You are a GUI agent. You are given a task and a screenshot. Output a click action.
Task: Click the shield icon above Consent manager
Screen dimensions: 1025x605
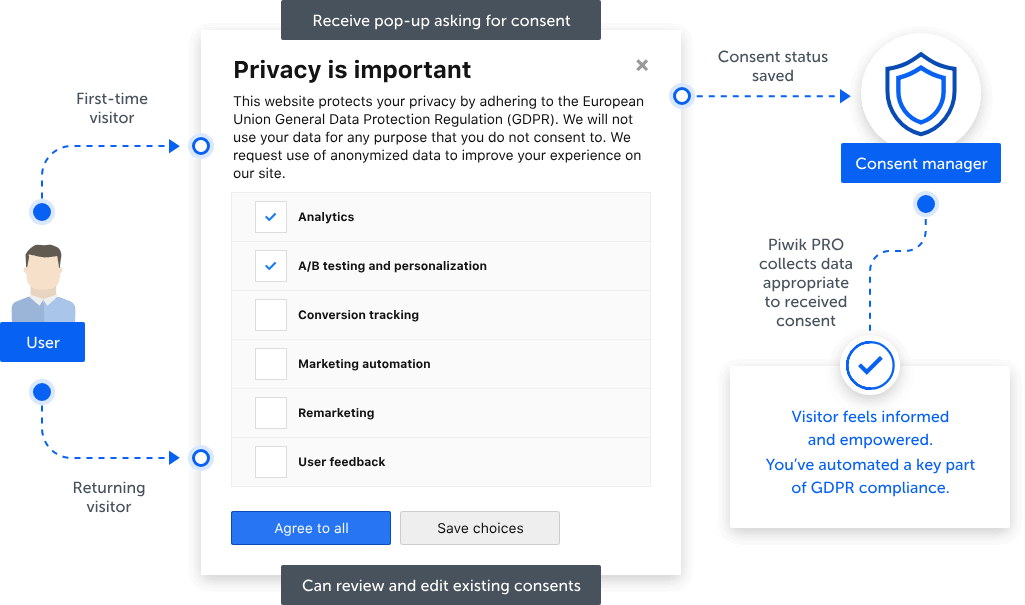tap(920, 93)
